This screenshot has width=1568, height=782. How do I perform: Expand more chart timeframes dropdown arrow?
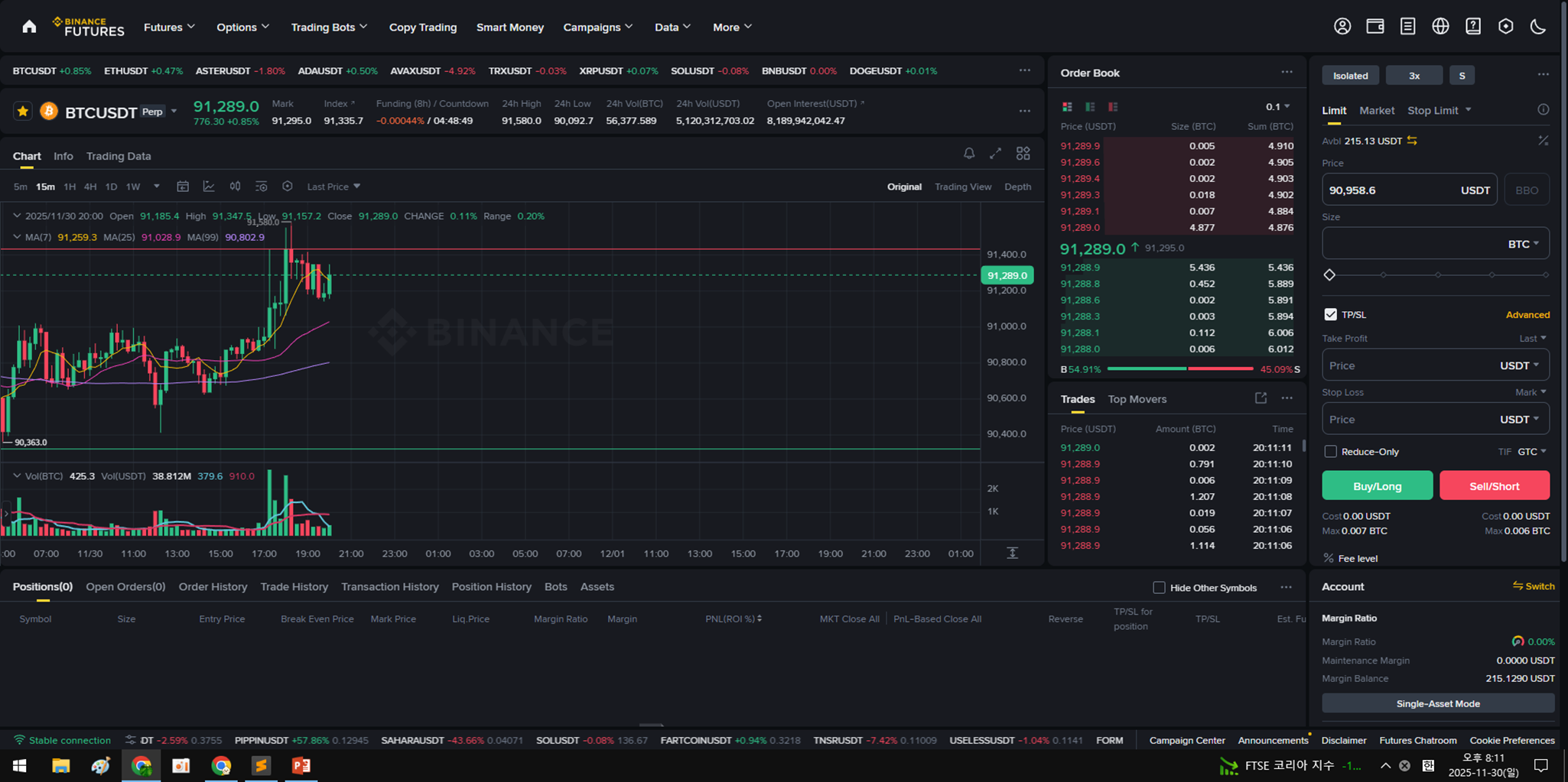pos(157,187)
